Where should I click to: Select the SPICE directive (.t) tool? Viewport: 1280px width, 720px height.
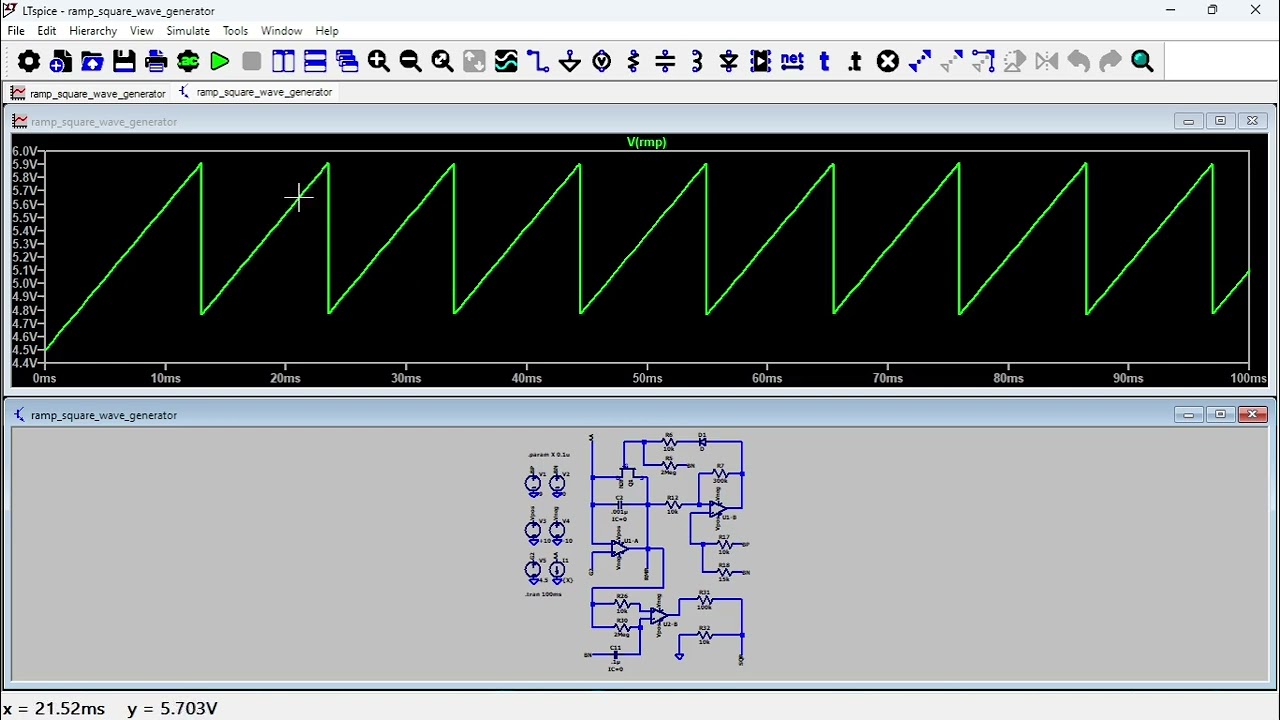coord(856,62)
